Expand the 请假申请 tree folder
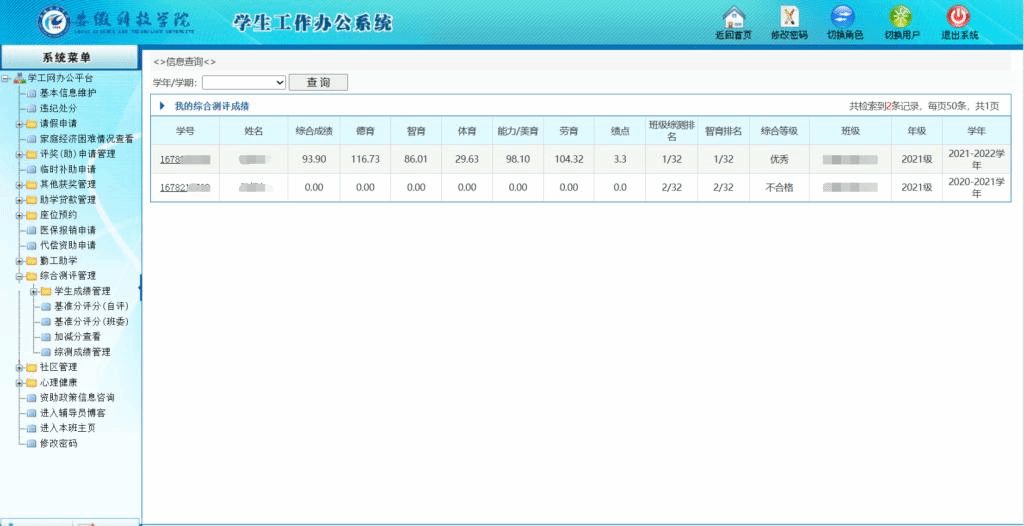 tap(19, 124)
